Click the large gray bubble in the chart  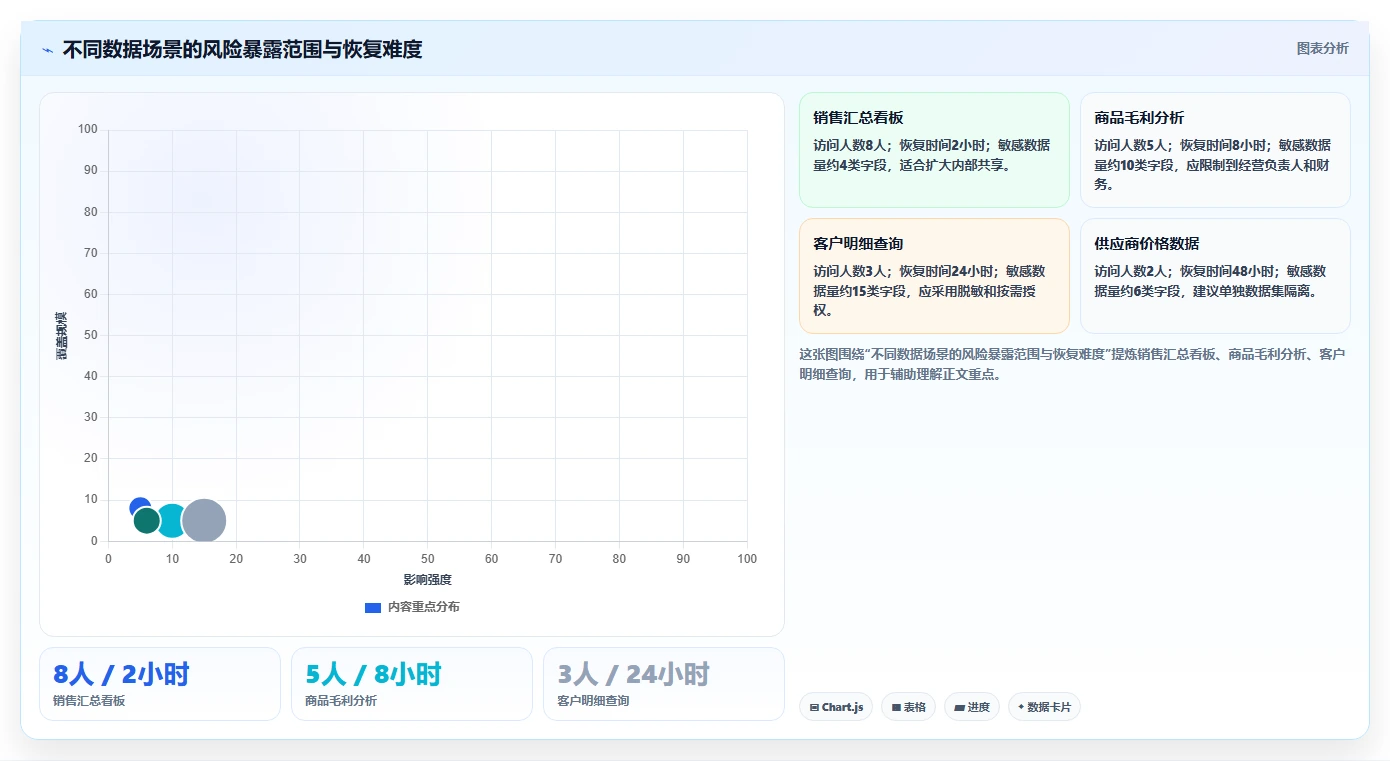204,521
